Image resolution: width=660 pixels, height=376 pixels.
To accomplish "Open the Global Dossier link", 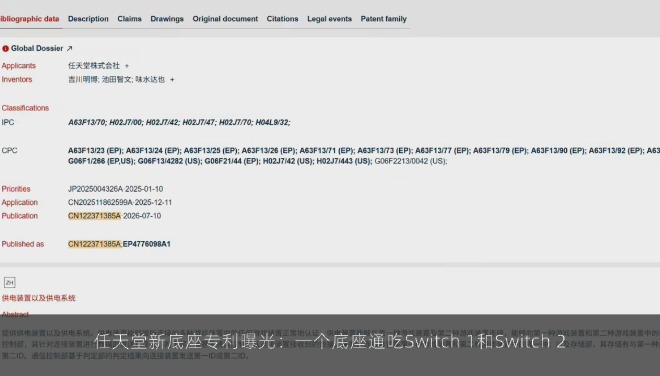I will (x=37, y=48).
